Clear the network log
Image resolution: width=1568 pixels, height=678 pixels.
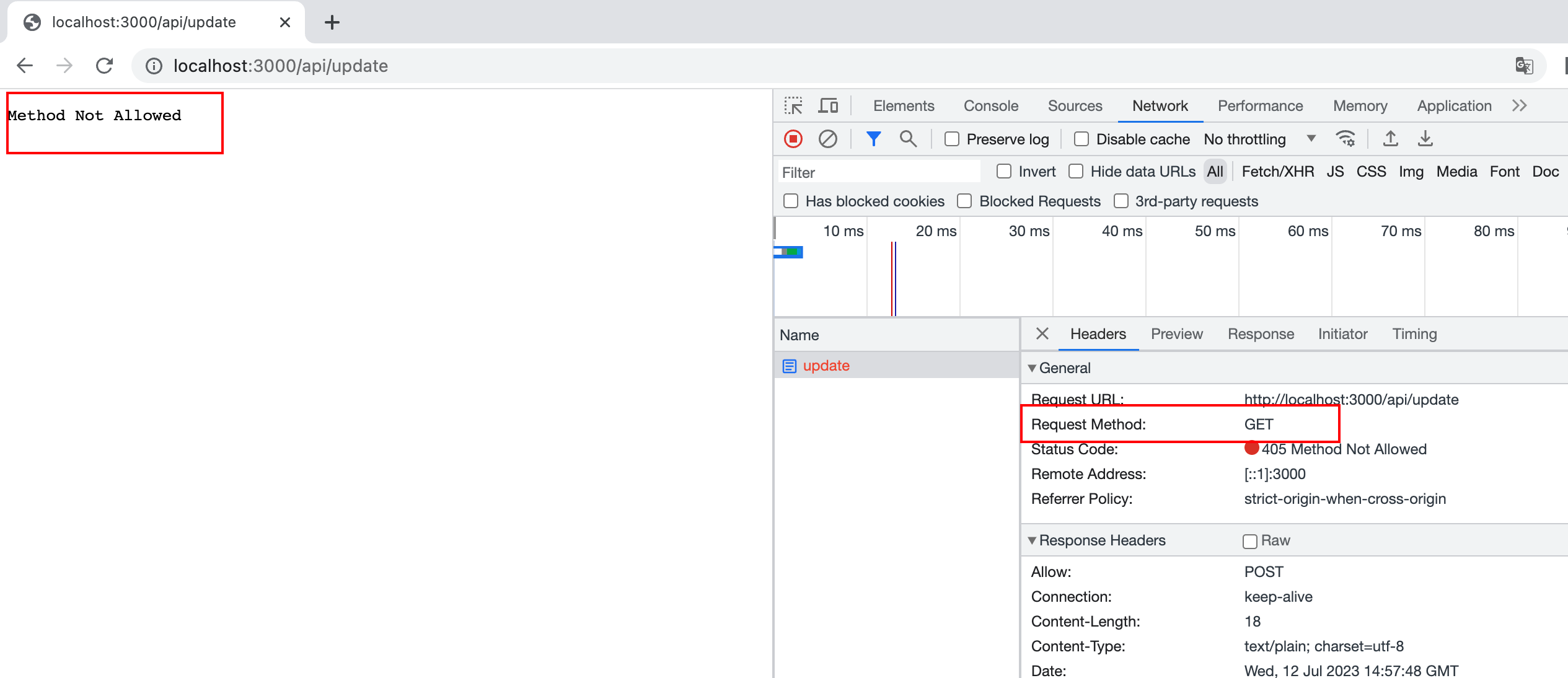[x=827, y=139]
